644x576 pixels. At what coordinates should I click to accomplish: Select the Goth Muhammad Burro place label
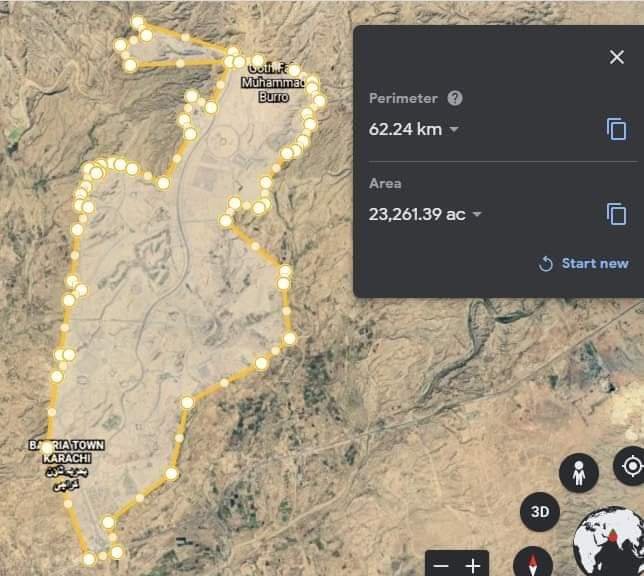(x=274, y=83)
